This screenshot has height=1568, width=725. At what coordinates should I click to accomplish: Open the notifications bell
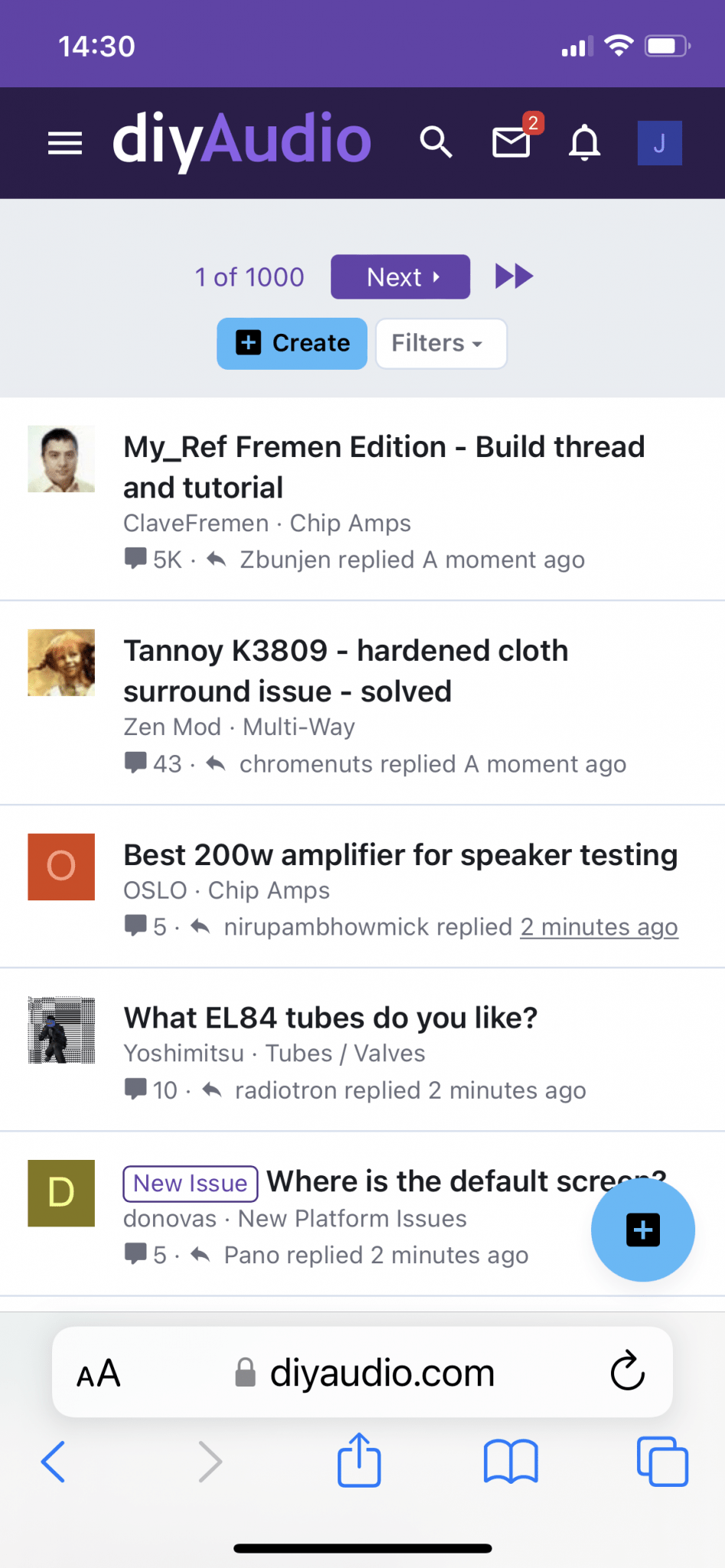584,142
